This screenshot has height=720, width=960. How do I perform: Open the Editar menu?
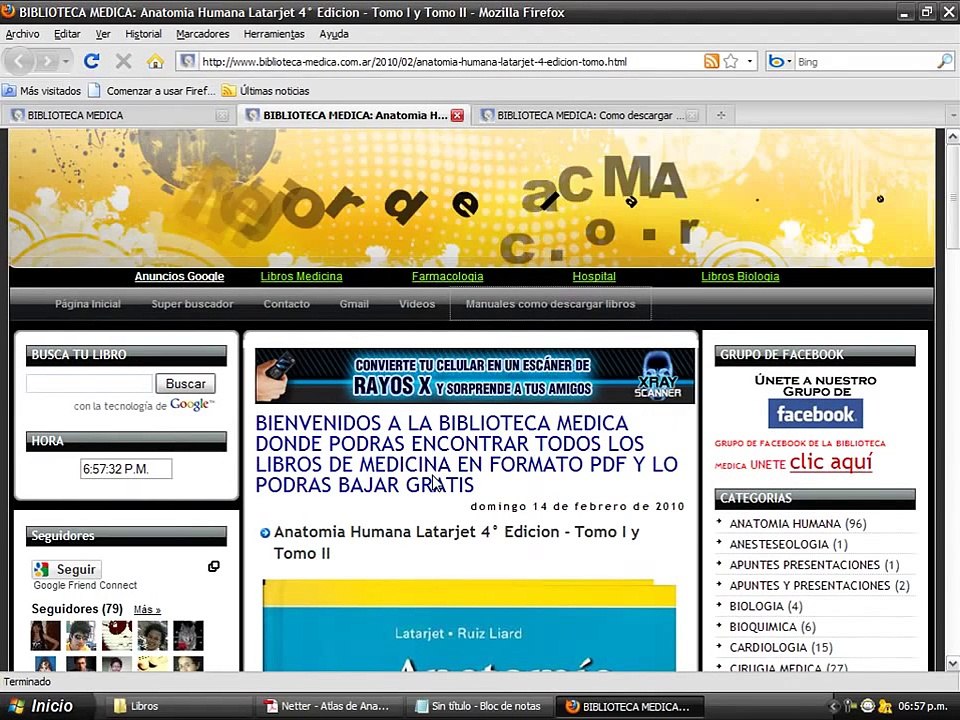[x=67, y=34]
